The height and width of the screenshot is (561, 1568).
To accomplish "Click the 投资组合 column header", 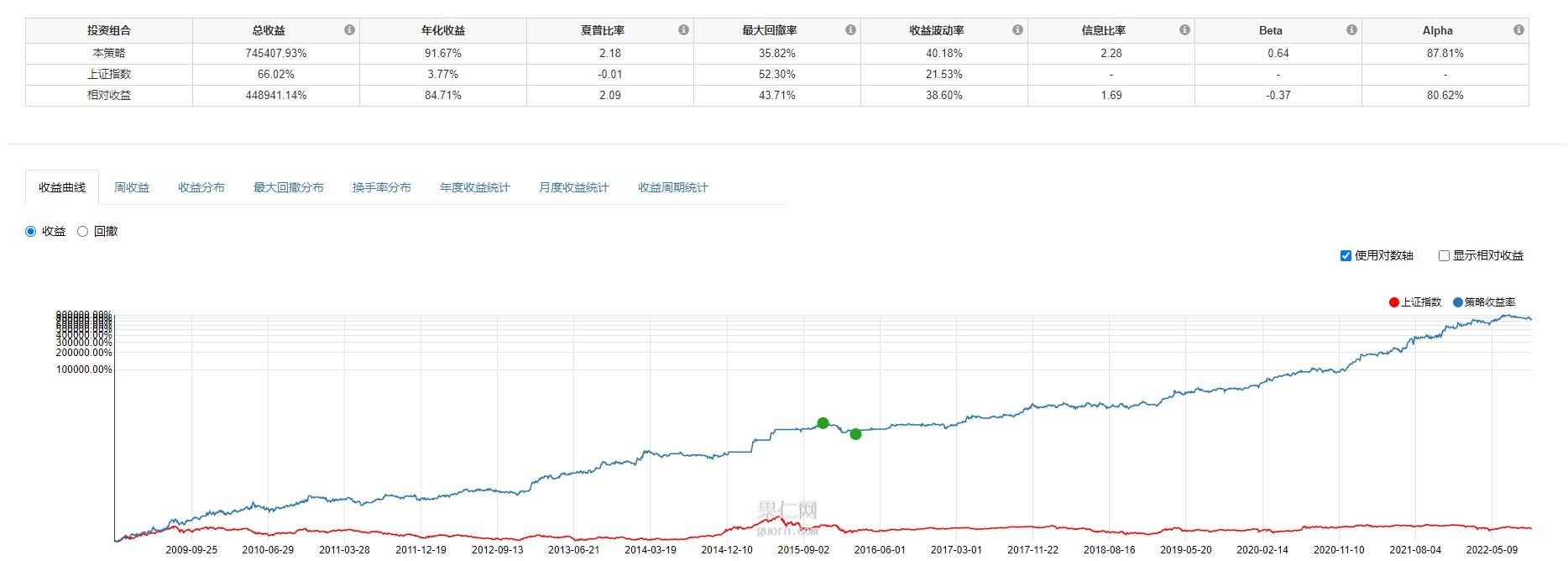I will pos(109,30).
